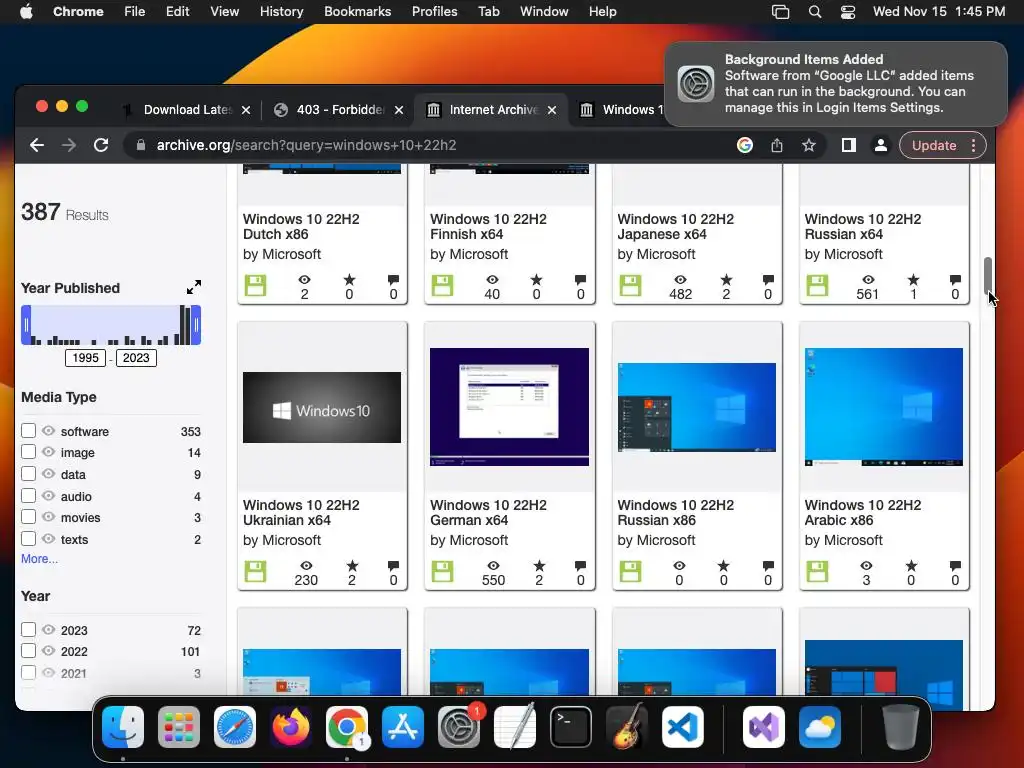
Task: Open the Profiles menu
Action: click(434, 12)
